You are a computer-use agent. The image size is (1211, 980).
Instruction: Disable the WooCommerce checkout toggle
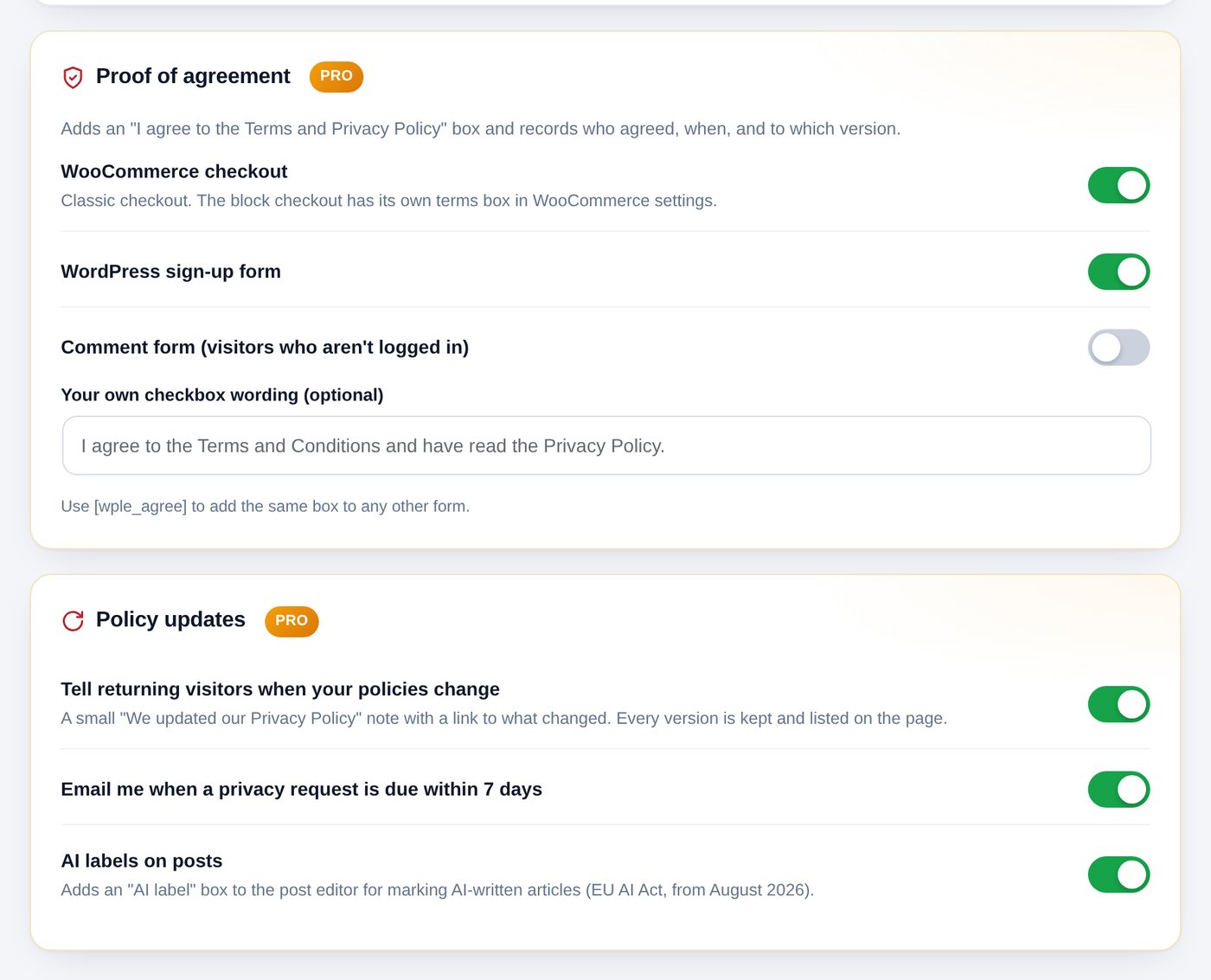(1118, 185)
